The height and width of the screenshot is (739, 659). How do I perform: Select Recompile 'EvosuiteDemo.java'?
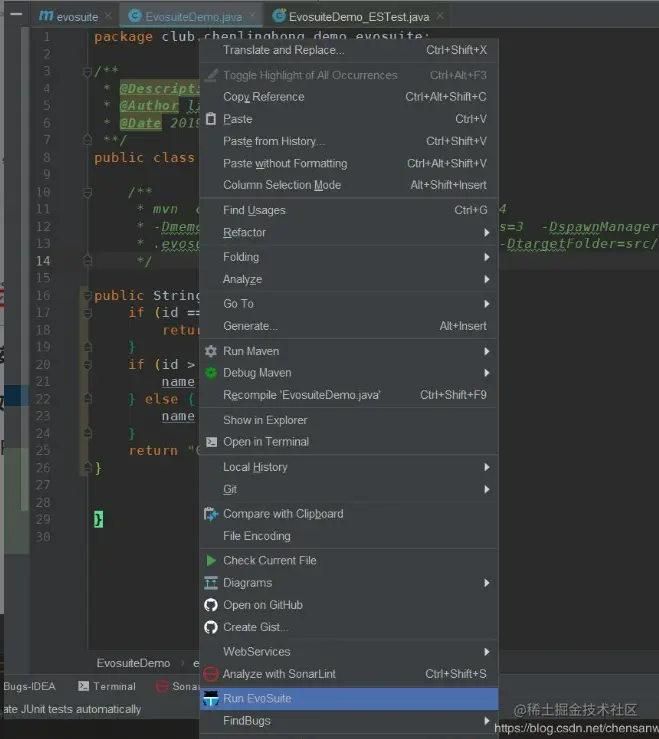pyautogui.click(x=349, y=394)
